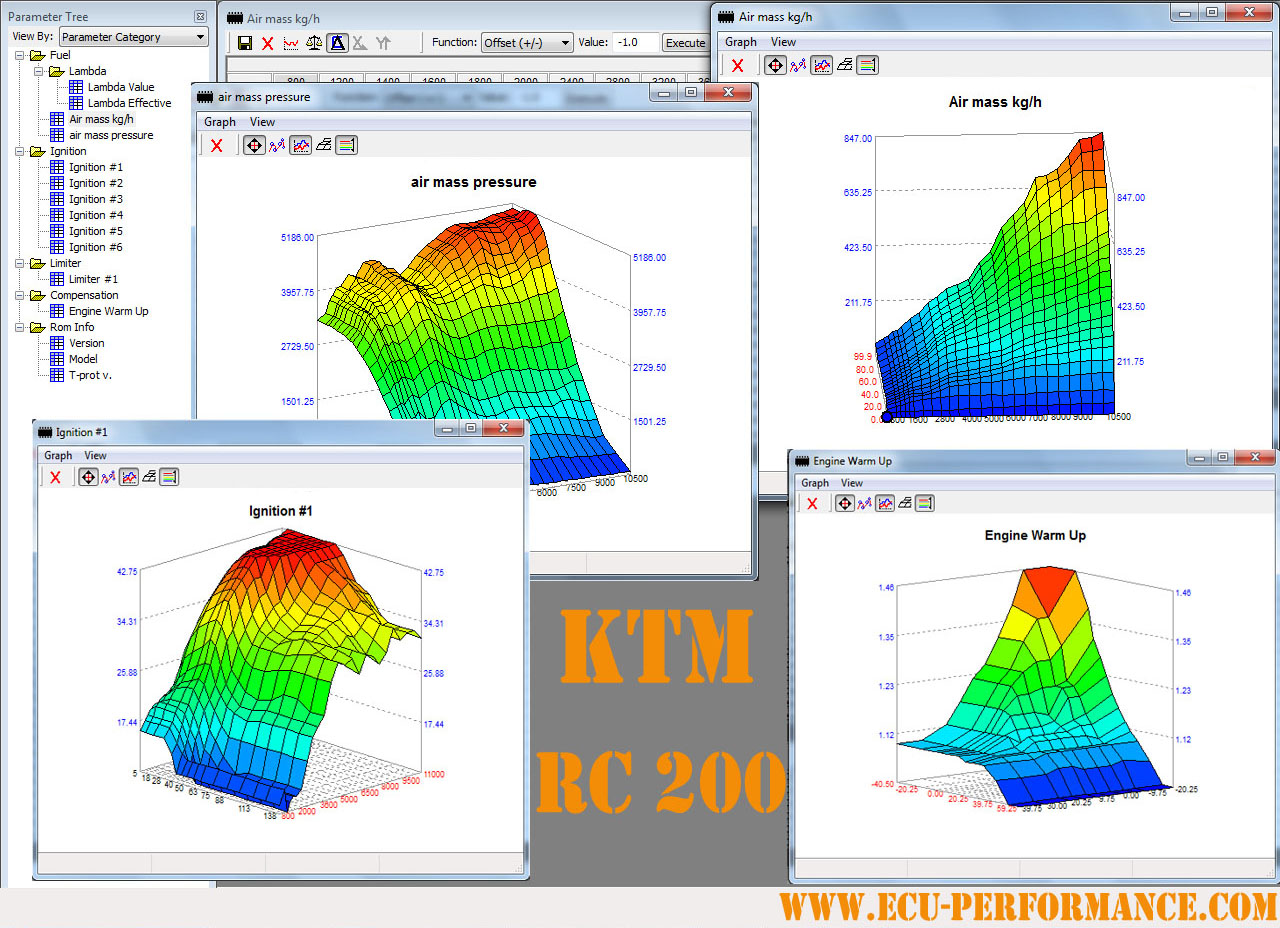Toggle area chart icon in Air mass kg/h graph toolbar
The width and height of the screenshot is (1280, 928).
[821, 65]
